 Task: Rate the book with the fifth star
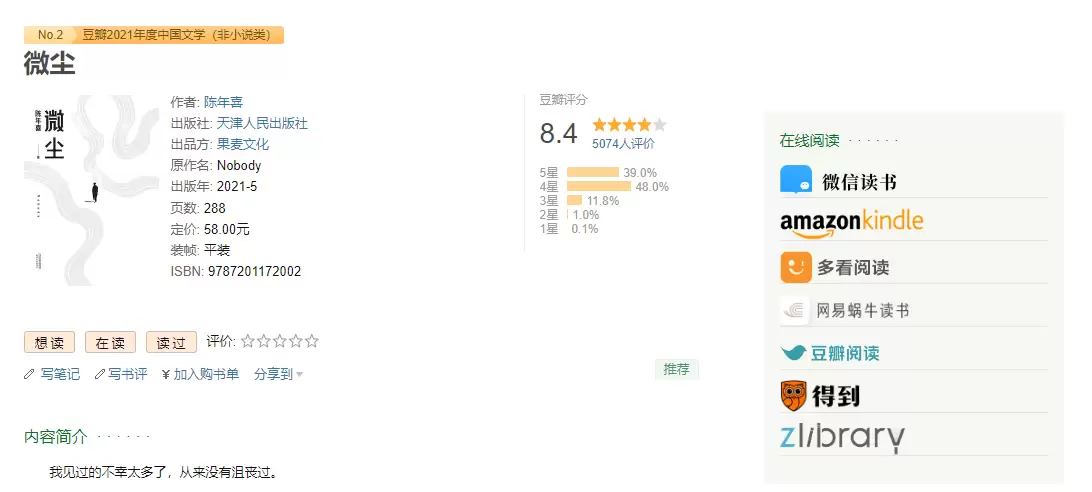[312, 341]
